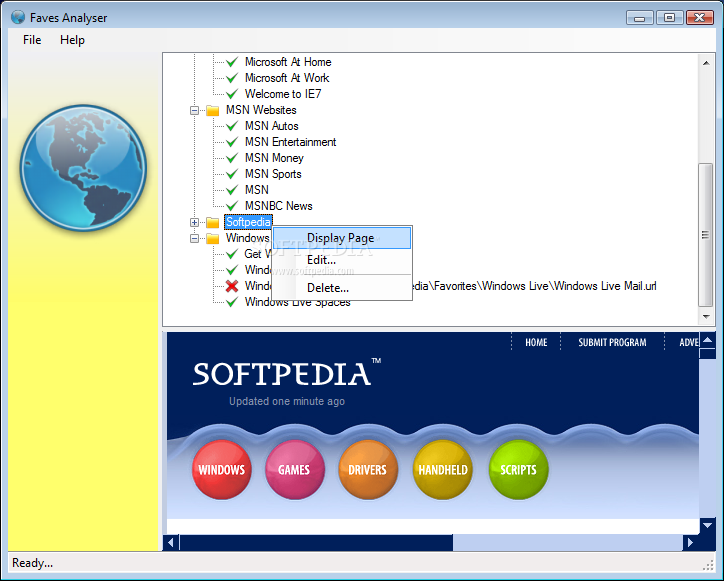
Task: Click green check beside Windows Live Spaces
Action: coord(232,303)
